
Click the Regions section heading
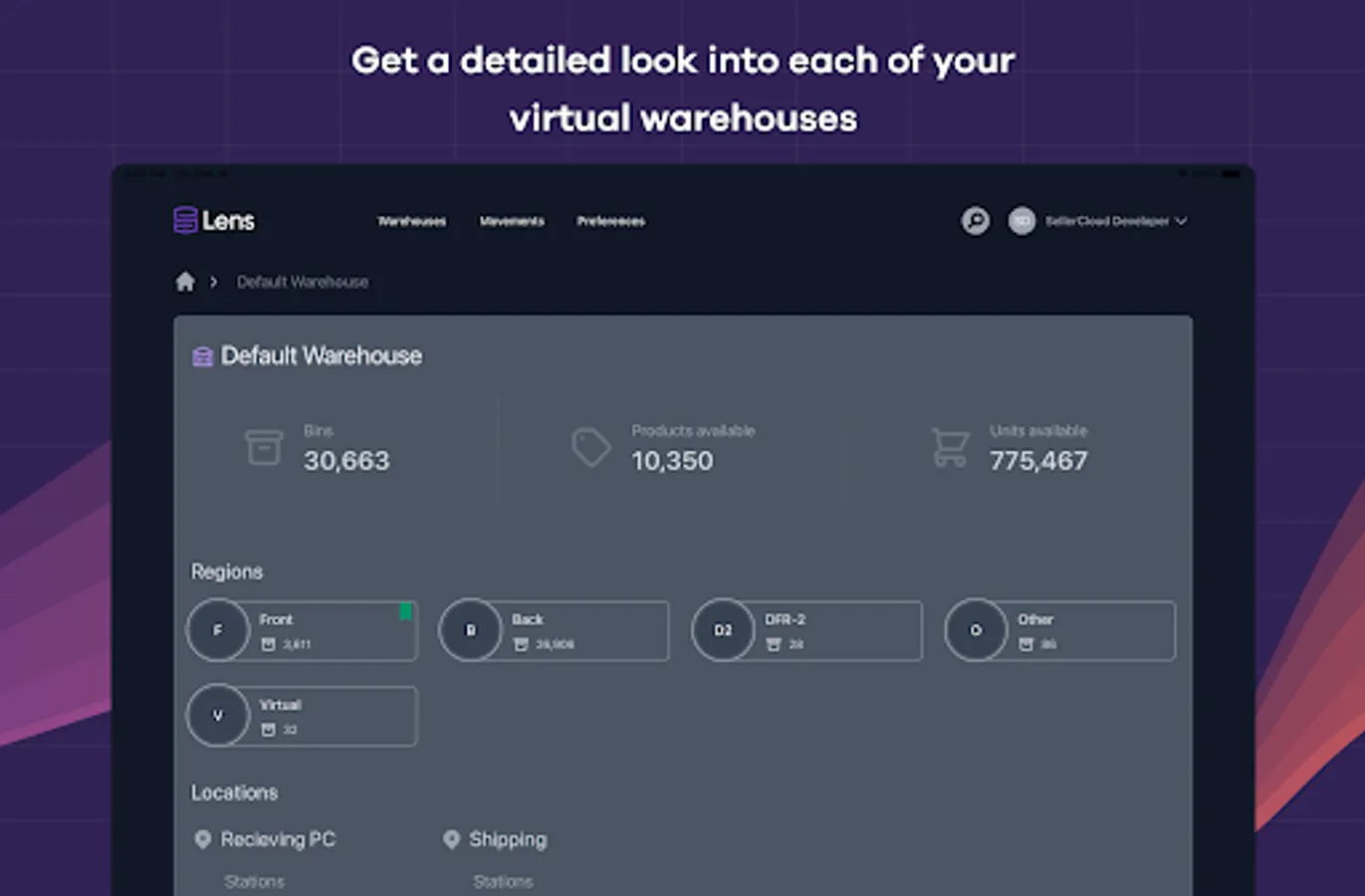(x=227, y=571)
